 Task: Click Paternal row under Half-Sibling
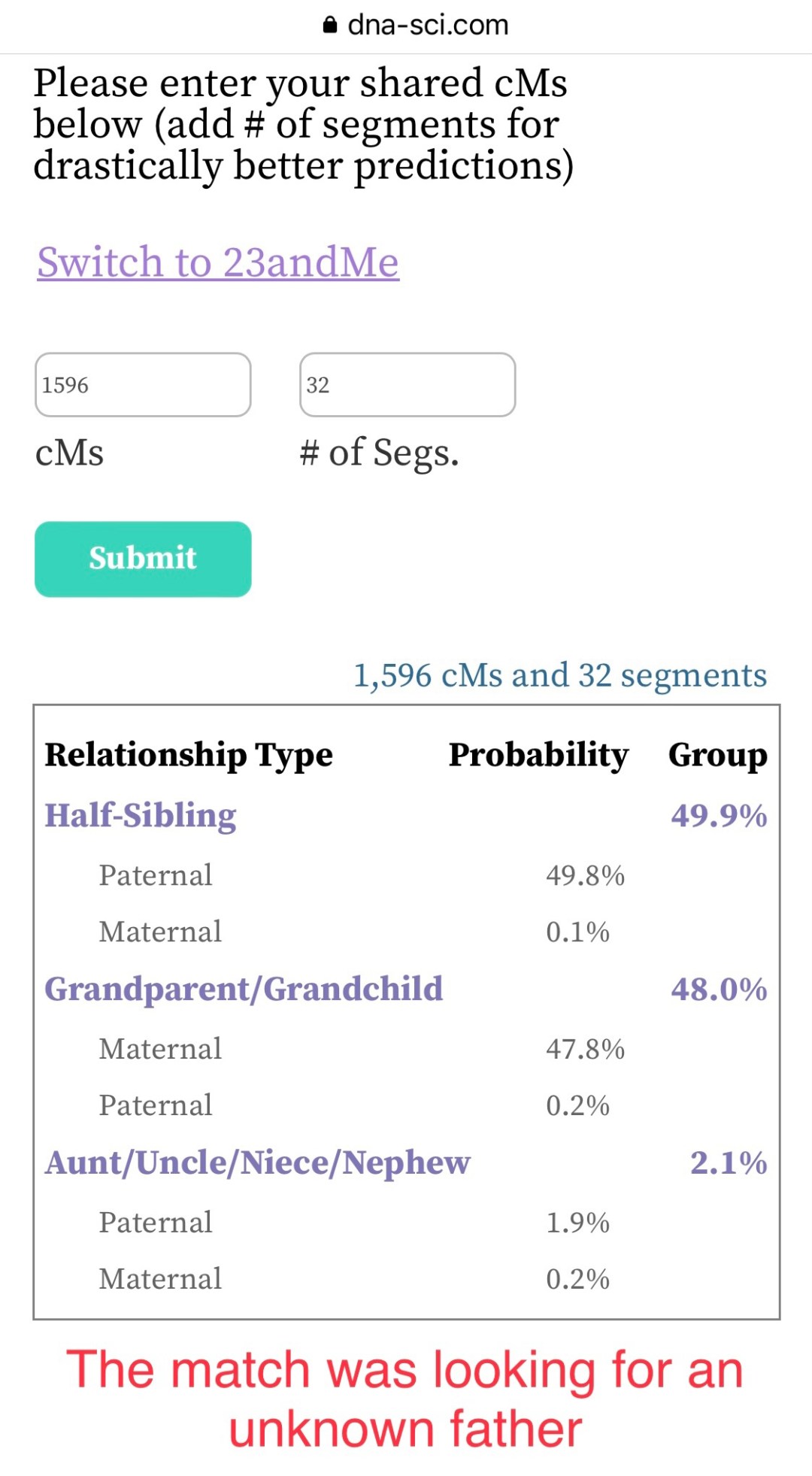[156, 875]
